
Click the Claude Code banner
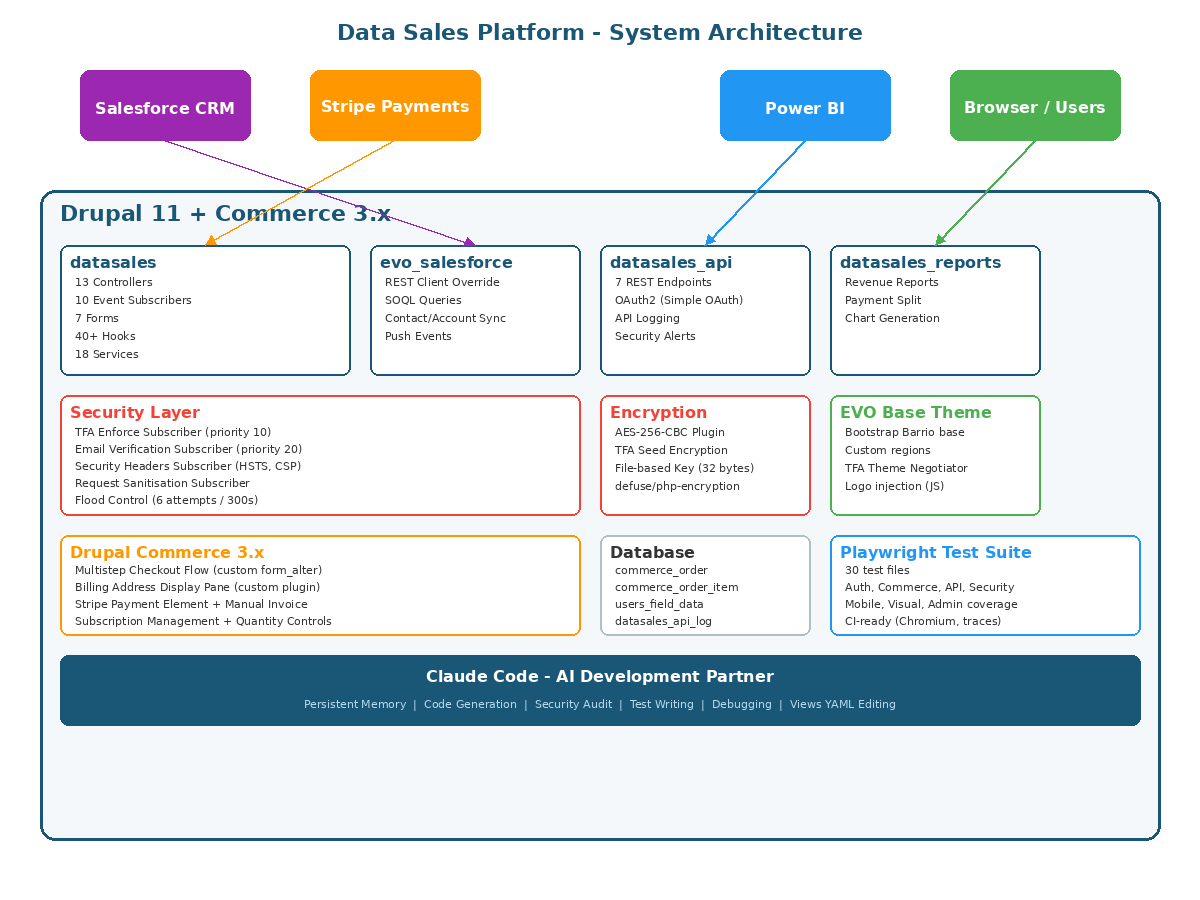[x=600, y=690]
